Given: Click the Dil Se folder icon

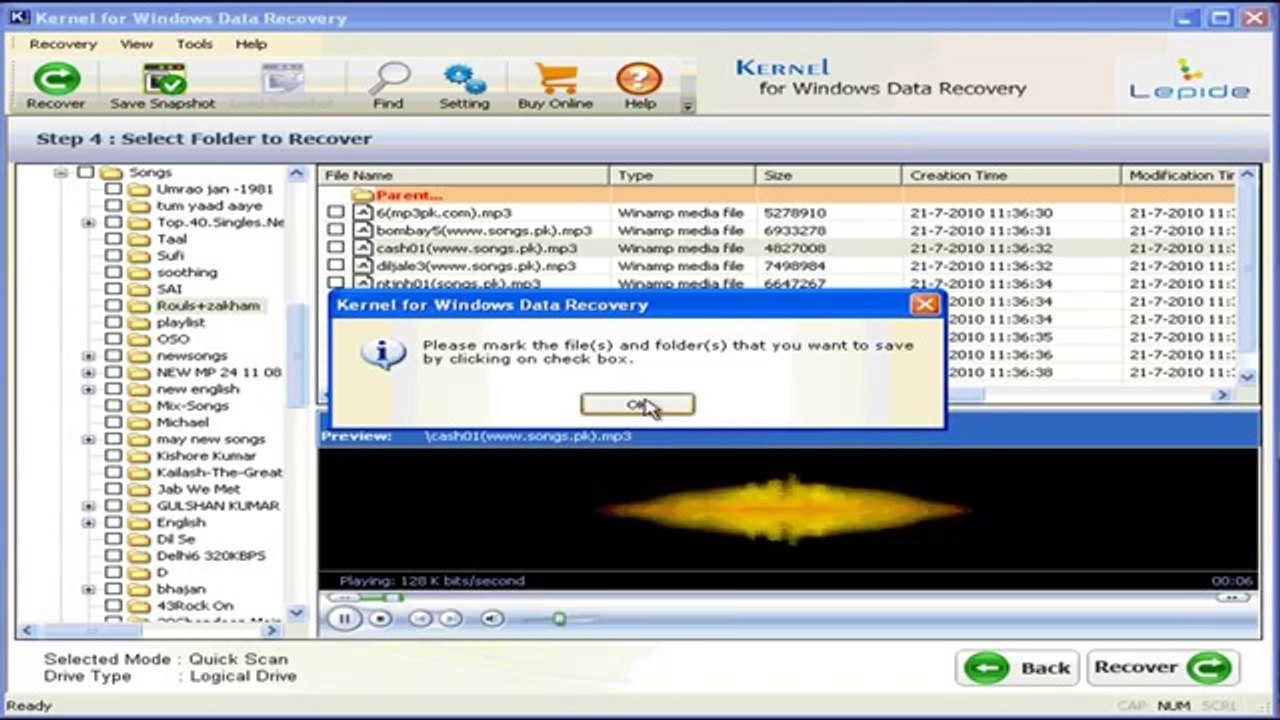Looking at the screenshot, I should coord(139,539).
